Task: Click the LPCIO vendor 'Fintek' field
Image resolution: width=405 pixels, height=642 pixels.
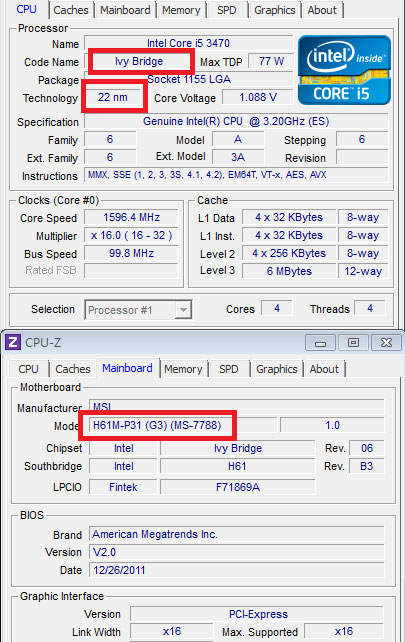Action: (123, 487)
